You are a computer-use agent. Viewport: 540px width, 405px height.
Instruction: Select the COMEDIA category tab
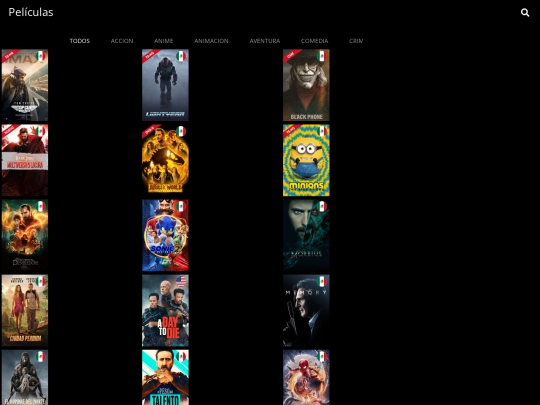point(314,41)
